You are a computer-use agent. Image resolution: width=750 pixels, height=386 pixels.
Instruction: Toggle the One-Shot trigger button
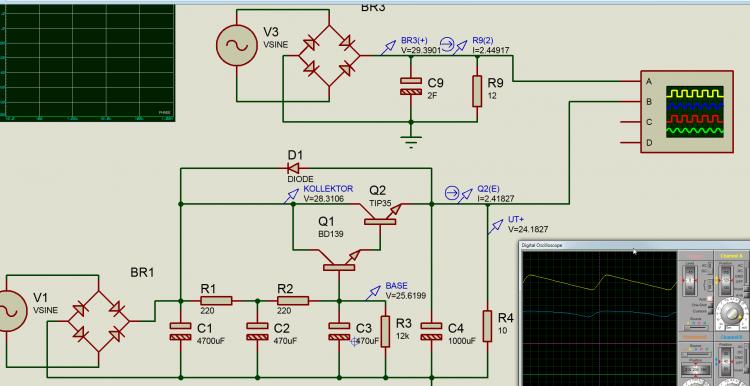(710, 305)
